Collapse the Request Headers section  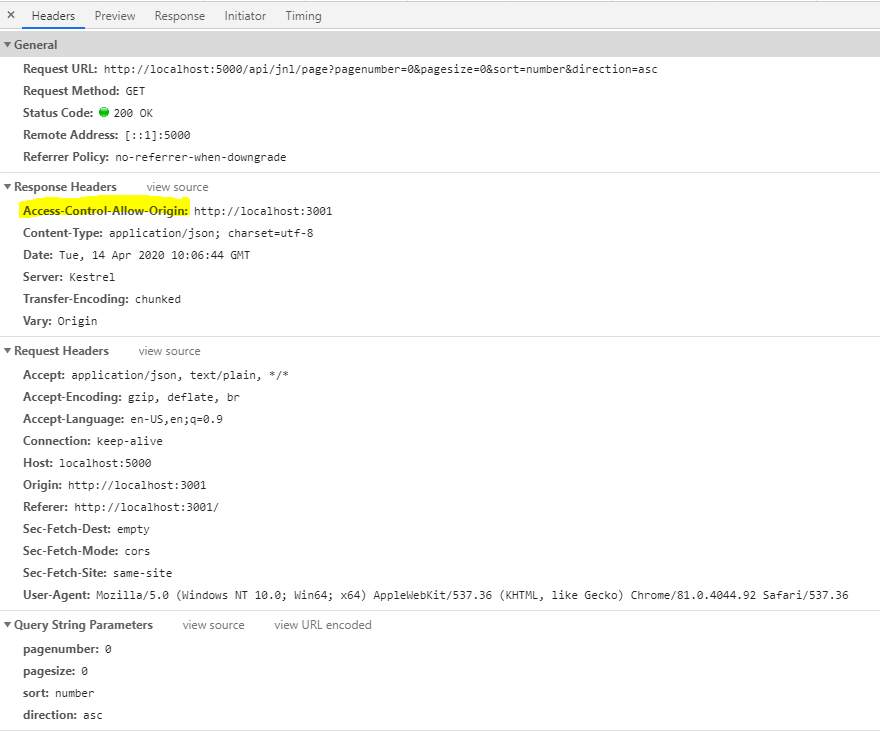(x=8, y=350)
